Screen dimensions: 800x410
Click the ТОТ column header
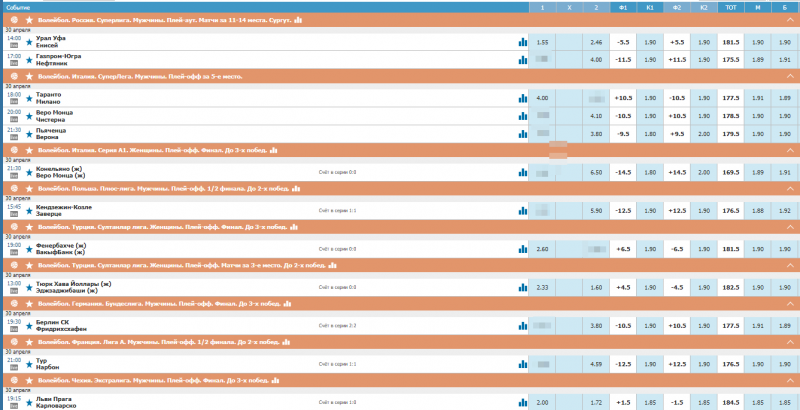731,6
